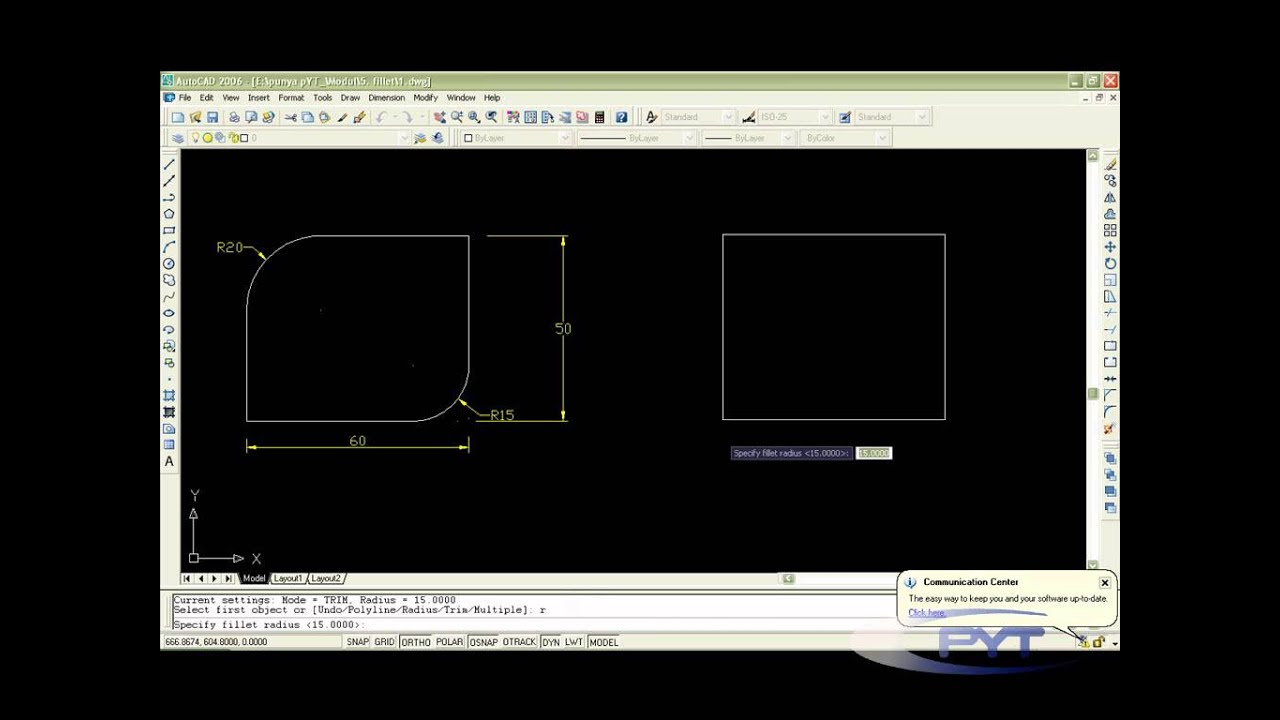Image resolution: width=1280 pixels, height=720 pixels.
Task: Toggle LWT lineweight display
Action: (574, 642)
